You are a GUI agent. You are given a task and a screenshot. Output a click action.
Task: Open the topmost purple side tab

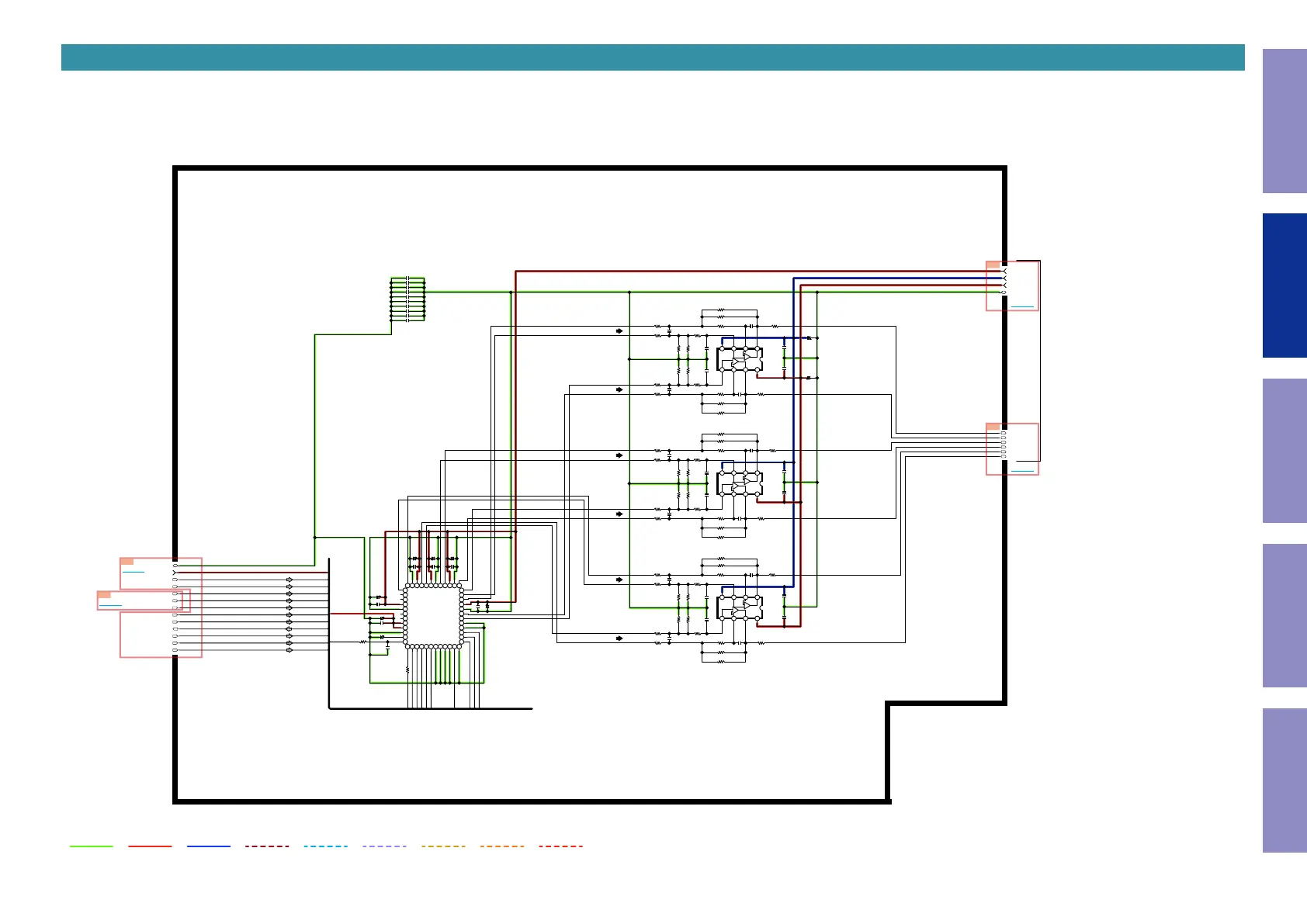(1284, 121)
